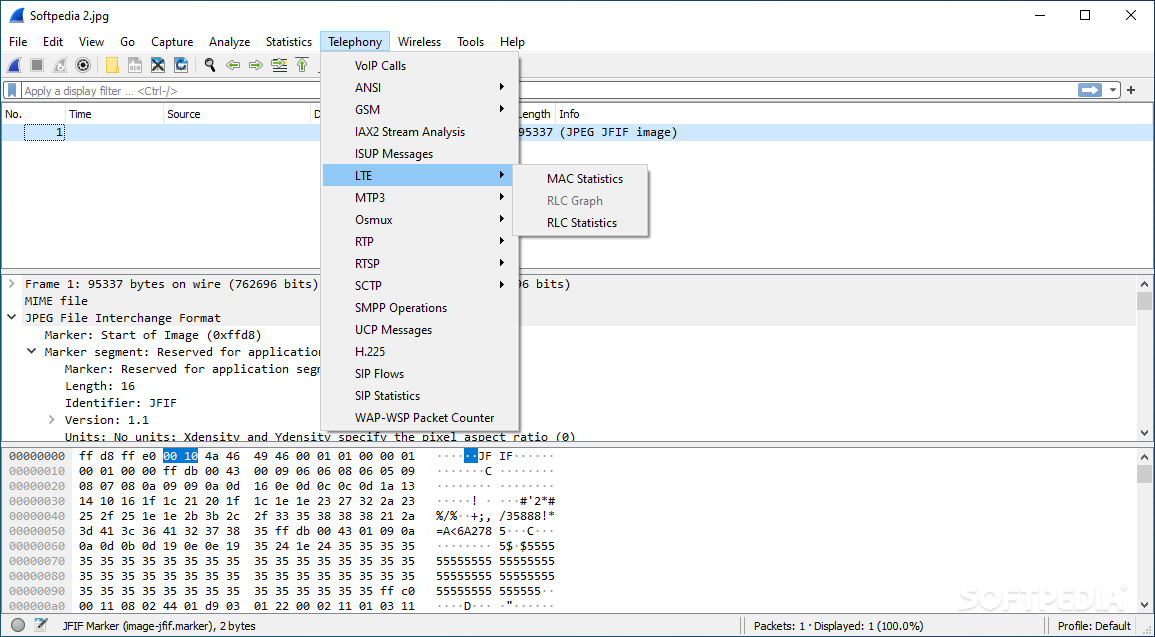The image size is (1155, 637).
Task: Choose RLC Statistics from the LTE submenu
Action: point(580,223)
